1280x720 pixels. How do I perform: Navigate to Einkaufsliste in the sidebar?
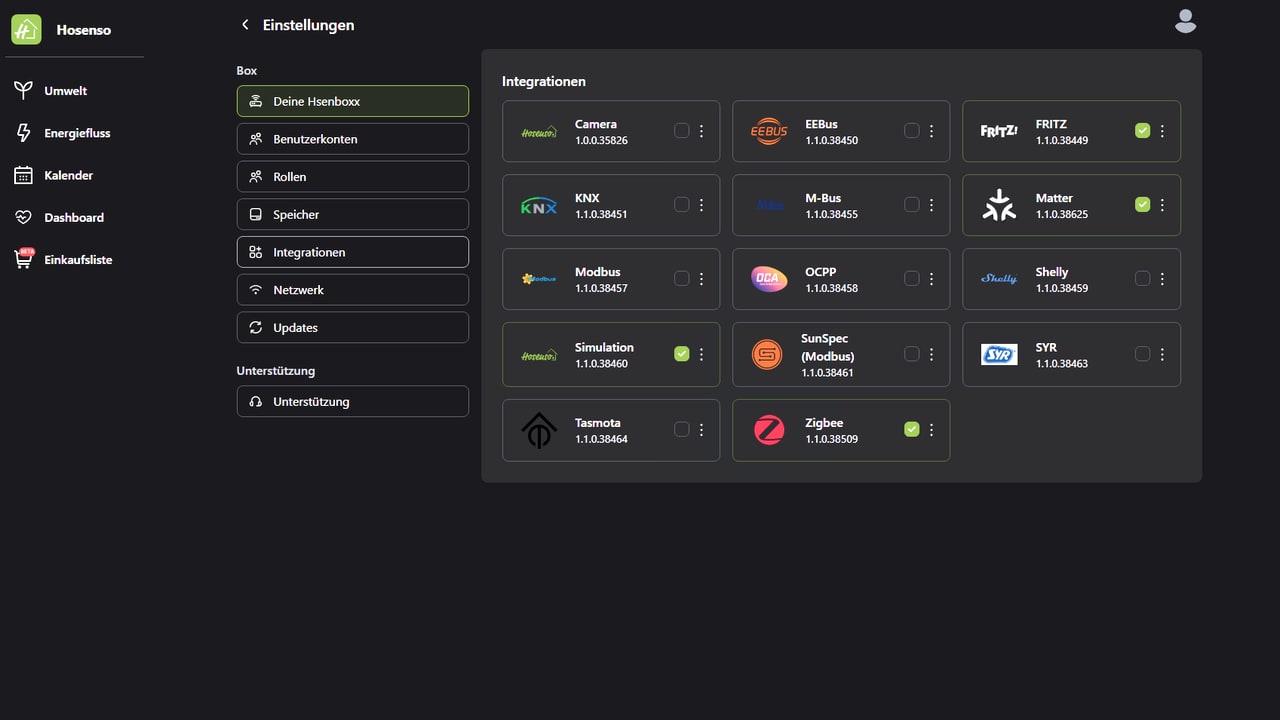(x=78, y=260)
